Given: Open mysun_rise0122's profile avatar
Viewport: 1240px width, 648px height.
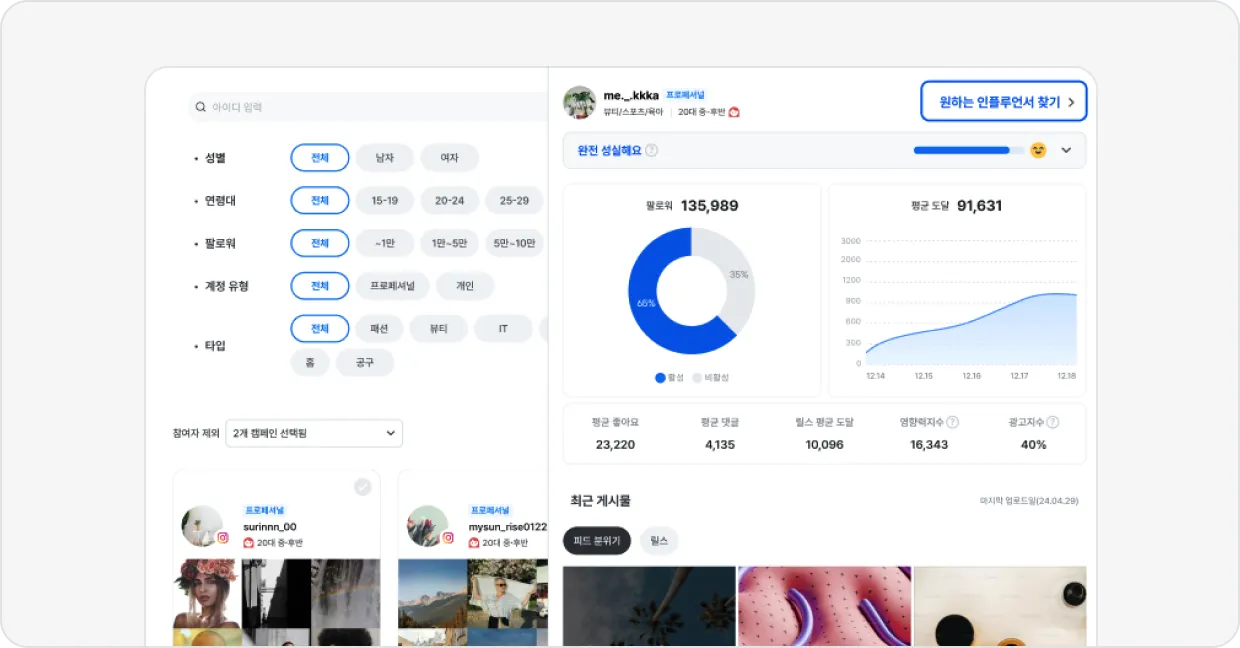Looking at the screenshot, I should [428, 526].
